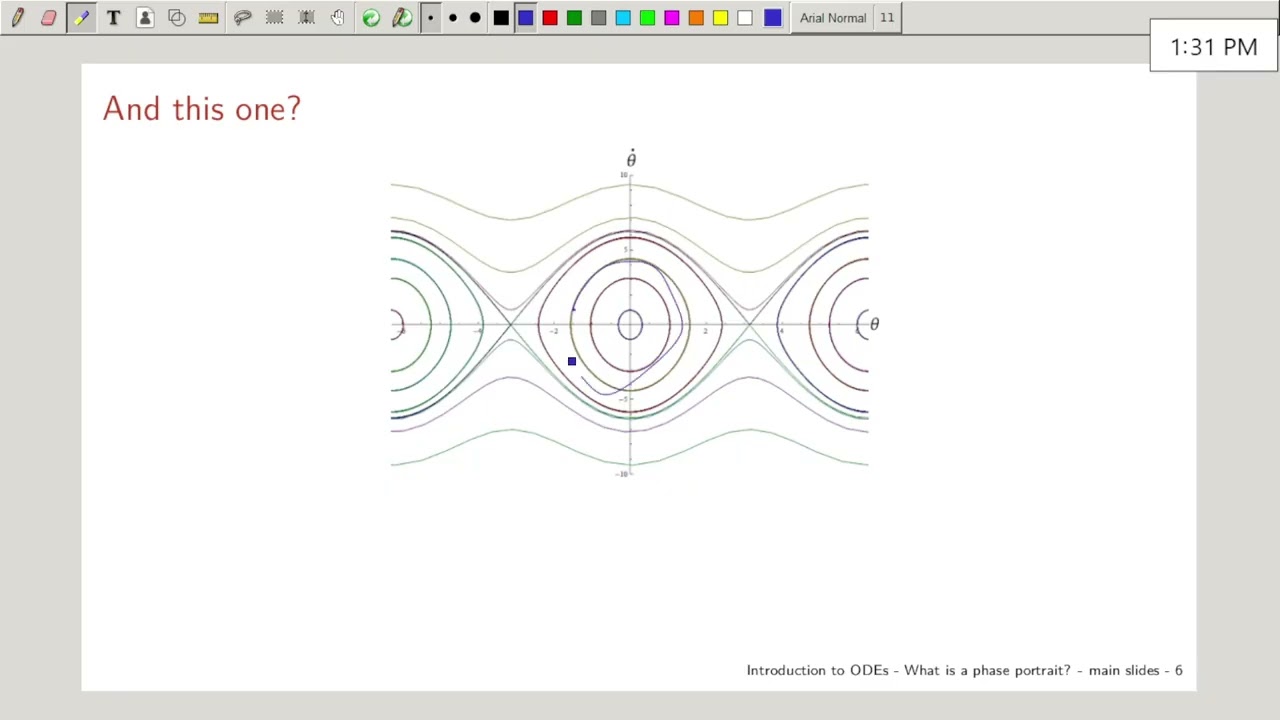Choose the medium pen thickness
This screenshot has width=1280, height=720.
[453, 18]
